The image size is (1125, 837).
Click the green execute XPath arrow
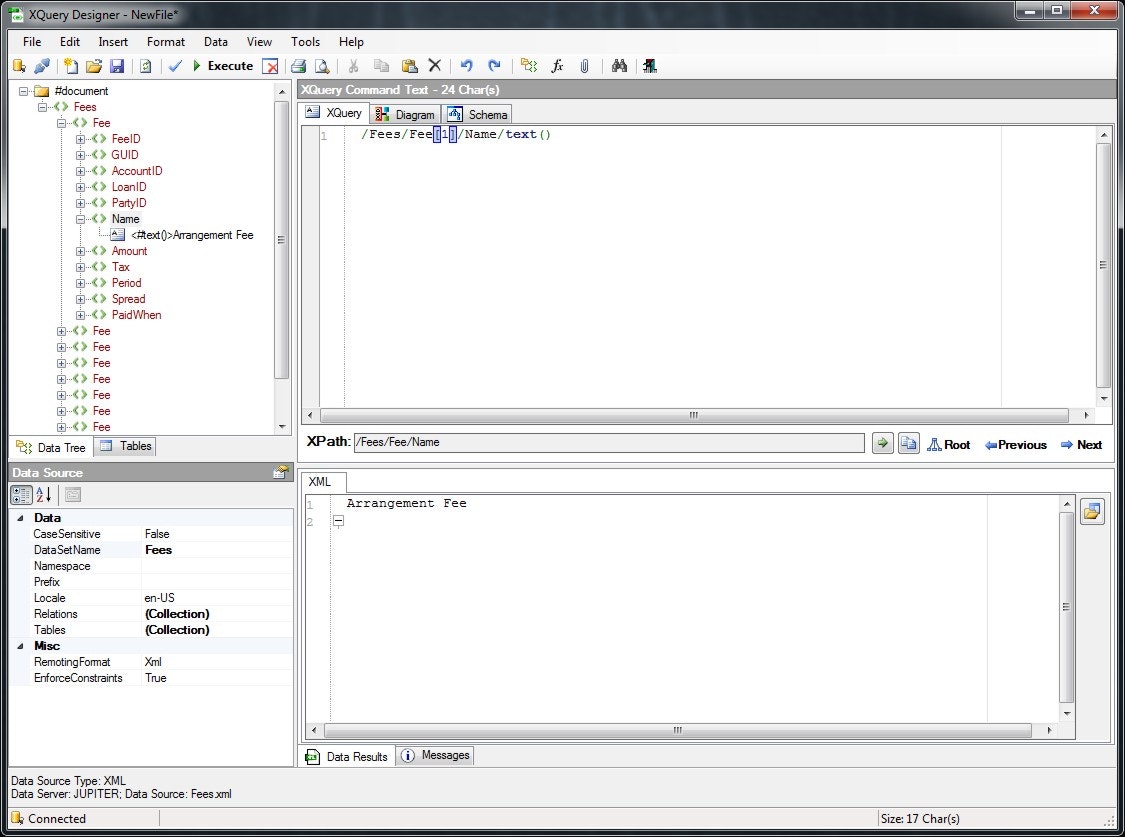pos(882,442)
